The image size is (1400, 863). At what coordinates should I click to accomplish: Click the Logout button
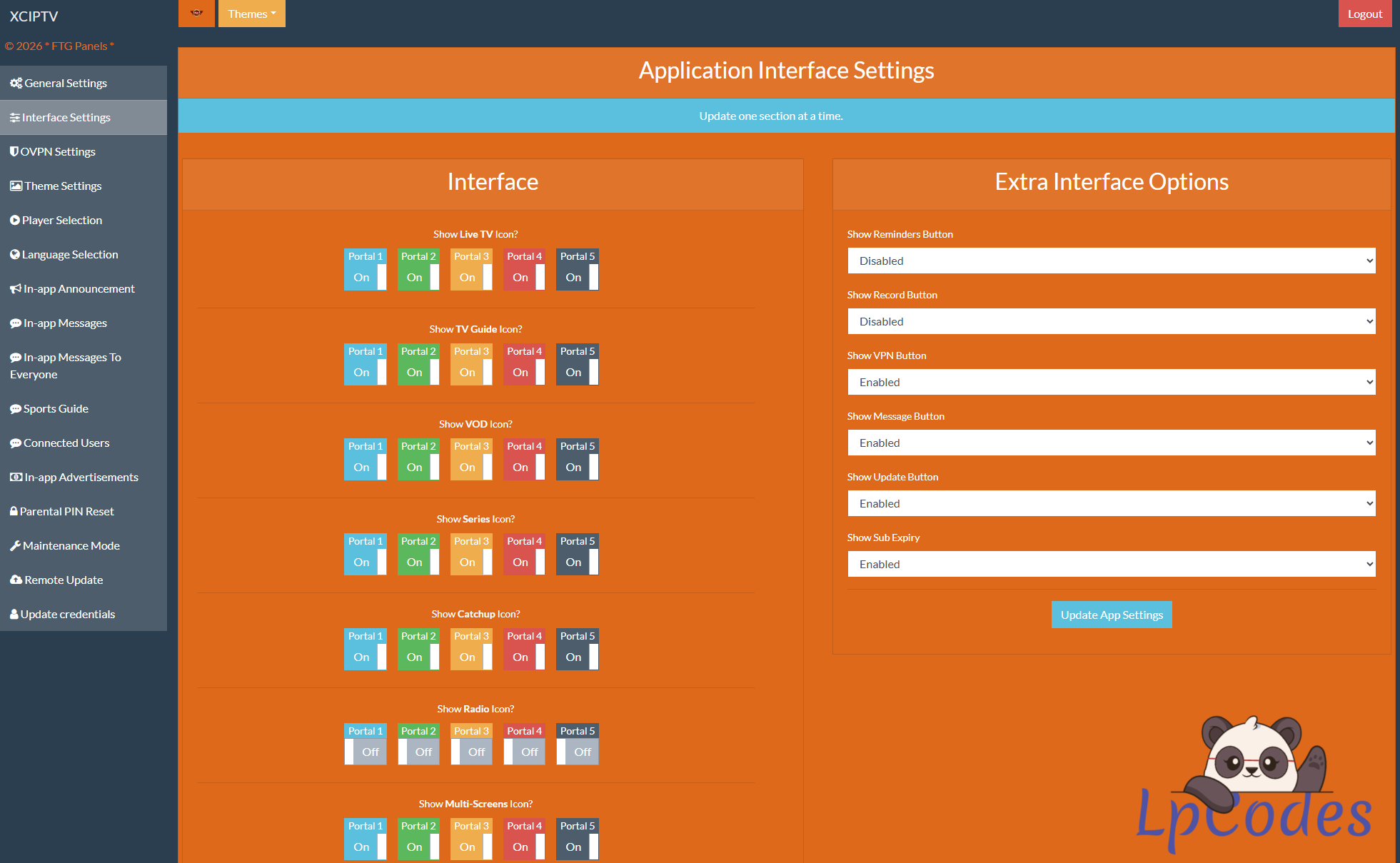1364,14
